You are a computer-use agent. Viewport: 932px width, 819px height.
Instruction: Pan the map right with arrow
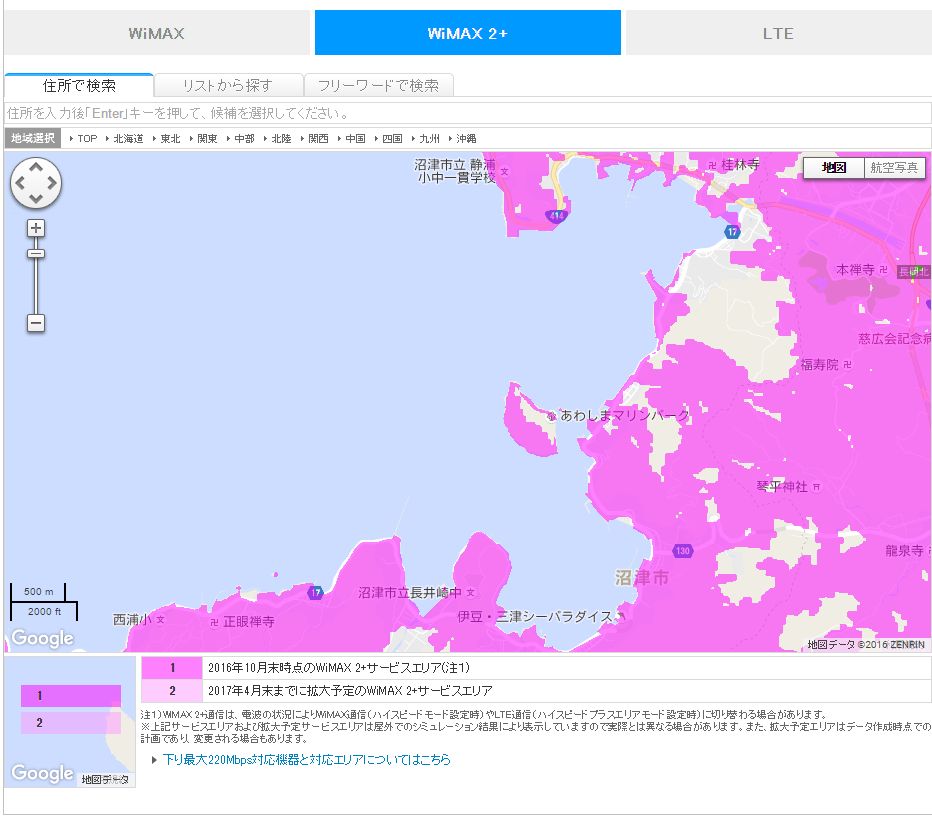(x=52, y=183)
